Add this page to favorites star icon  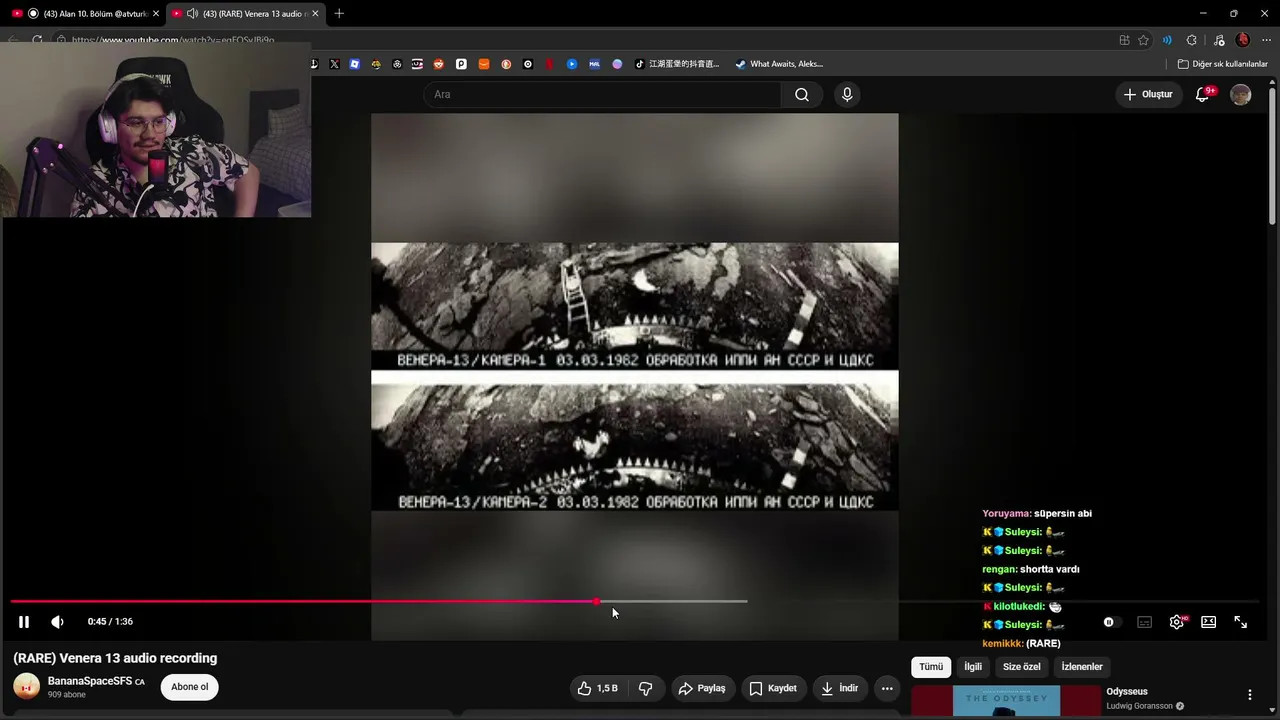tap(1144, 40)
